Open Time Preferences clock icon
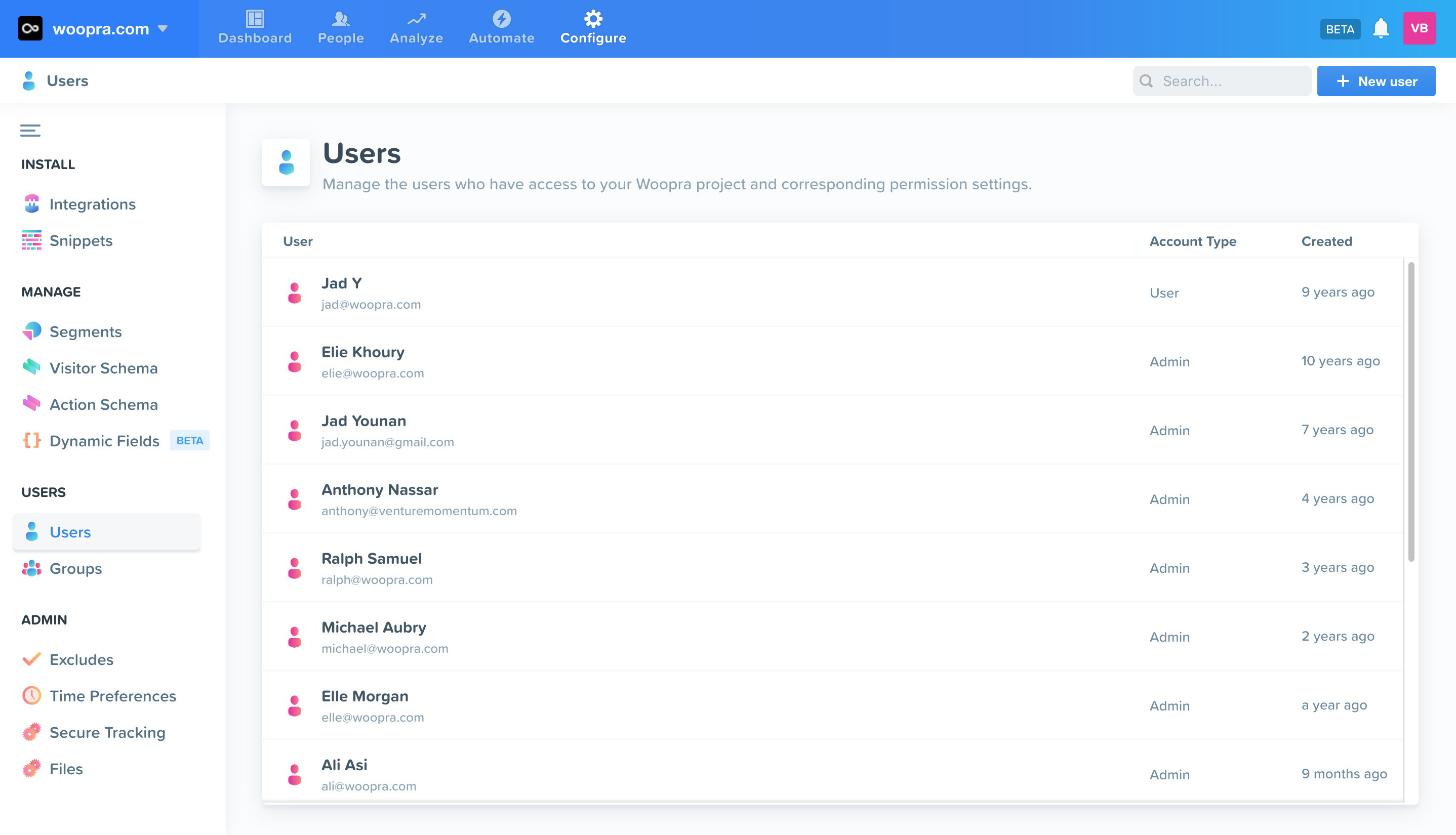Image resolution: width=1456 pixels, height=835 pixels. [31, 696]
